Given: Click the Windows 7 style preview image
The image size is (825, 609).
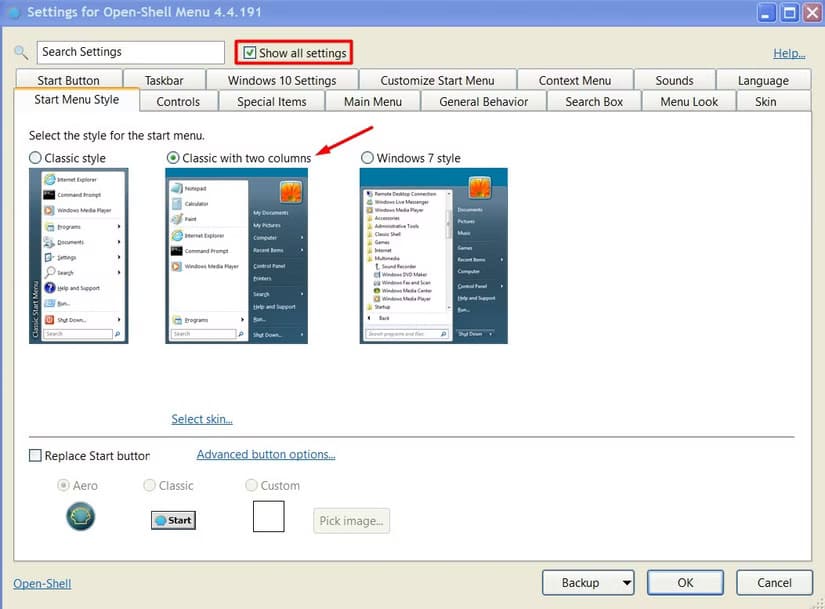Looking at the screenshot, I should [433, 256].
